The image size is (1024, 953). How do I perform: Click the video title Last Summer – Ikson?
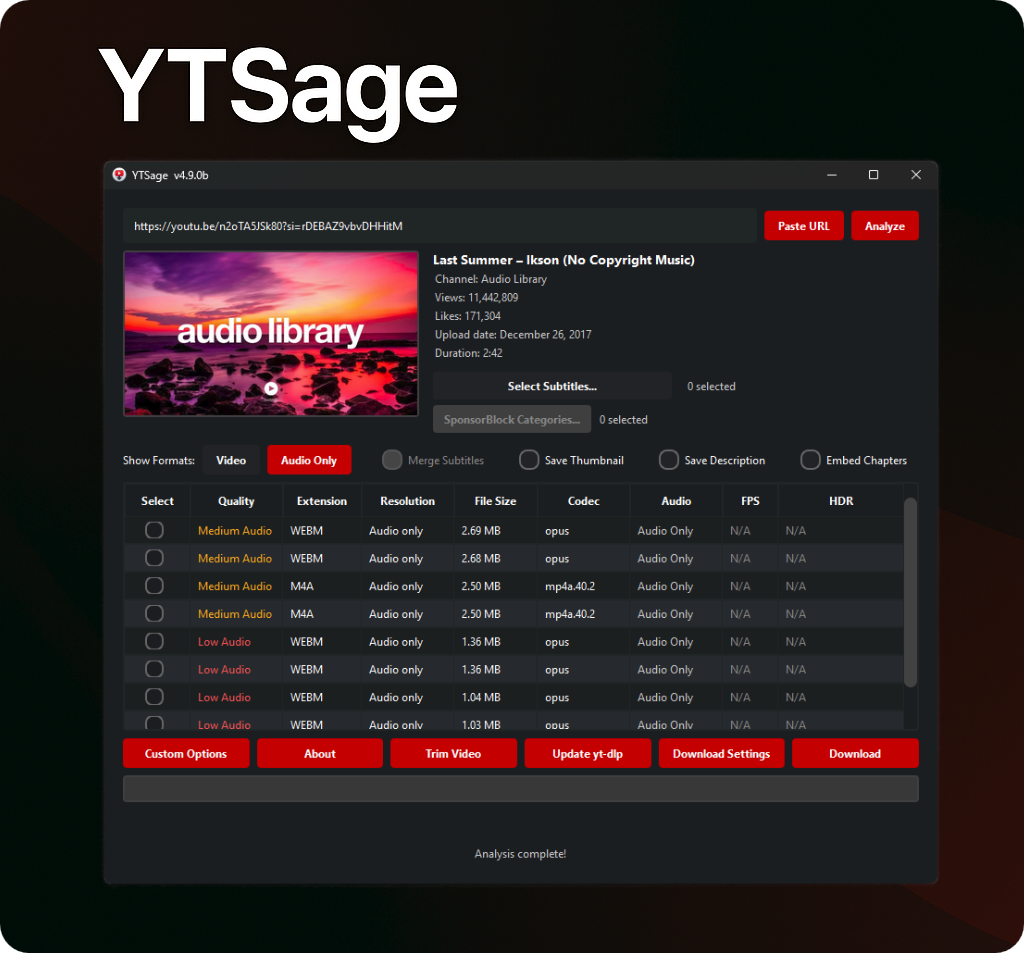[x=564, y=260]
